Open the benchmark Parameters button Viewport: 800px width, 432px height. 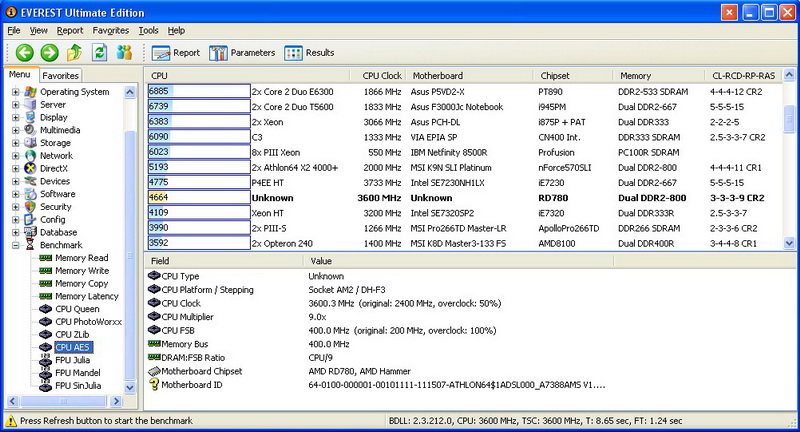tap(242, 53)
